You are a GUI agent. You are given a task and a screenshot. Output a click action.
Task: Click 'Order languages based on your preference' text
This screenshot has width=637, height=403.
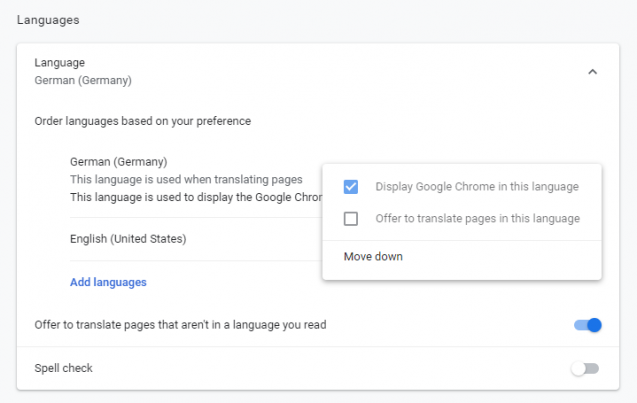[x=143, y=121]
